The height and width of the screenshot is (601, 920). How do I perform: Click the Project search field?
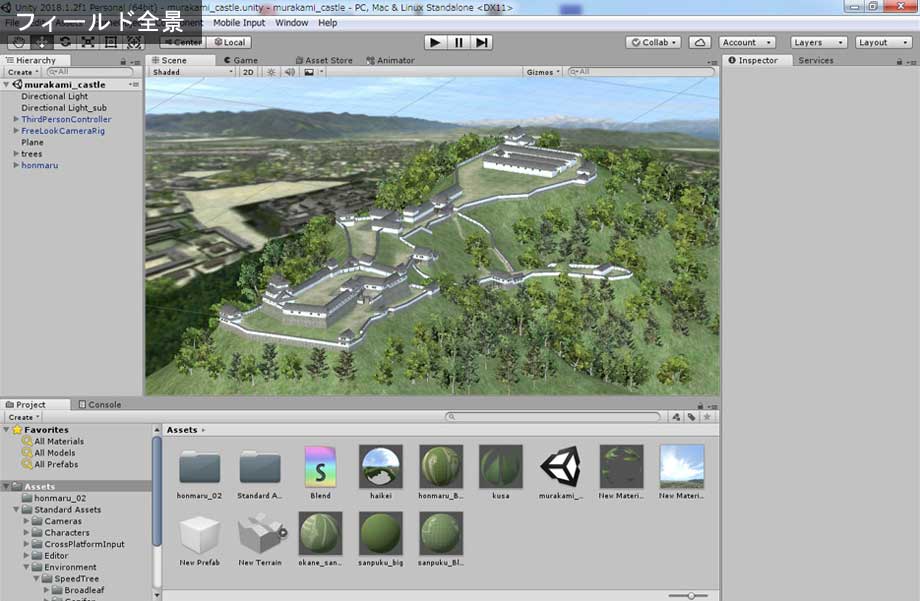click(553, 417)
